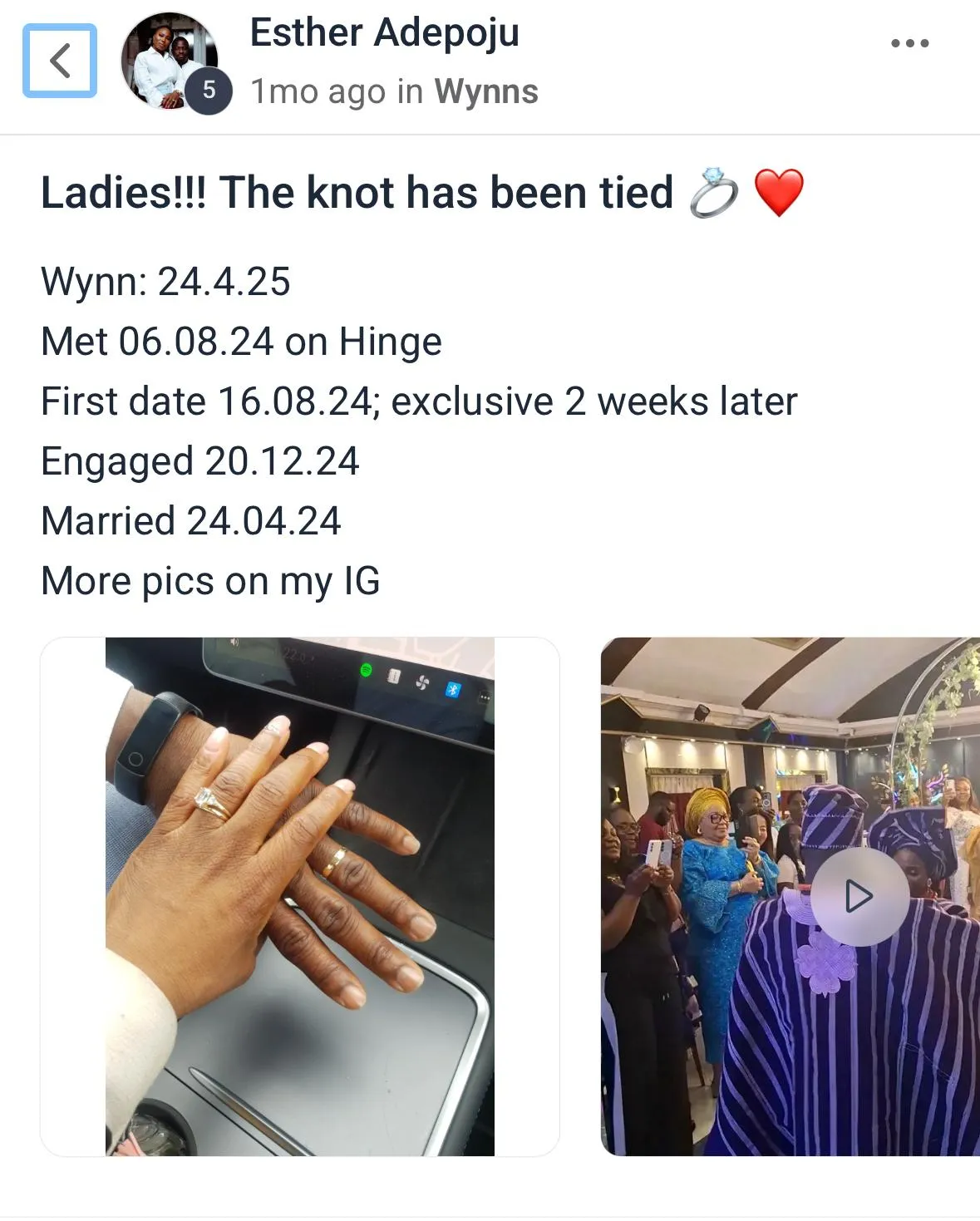
Task: Click the "Wynn: 24.4.25" line
Action: coord(165,282)
